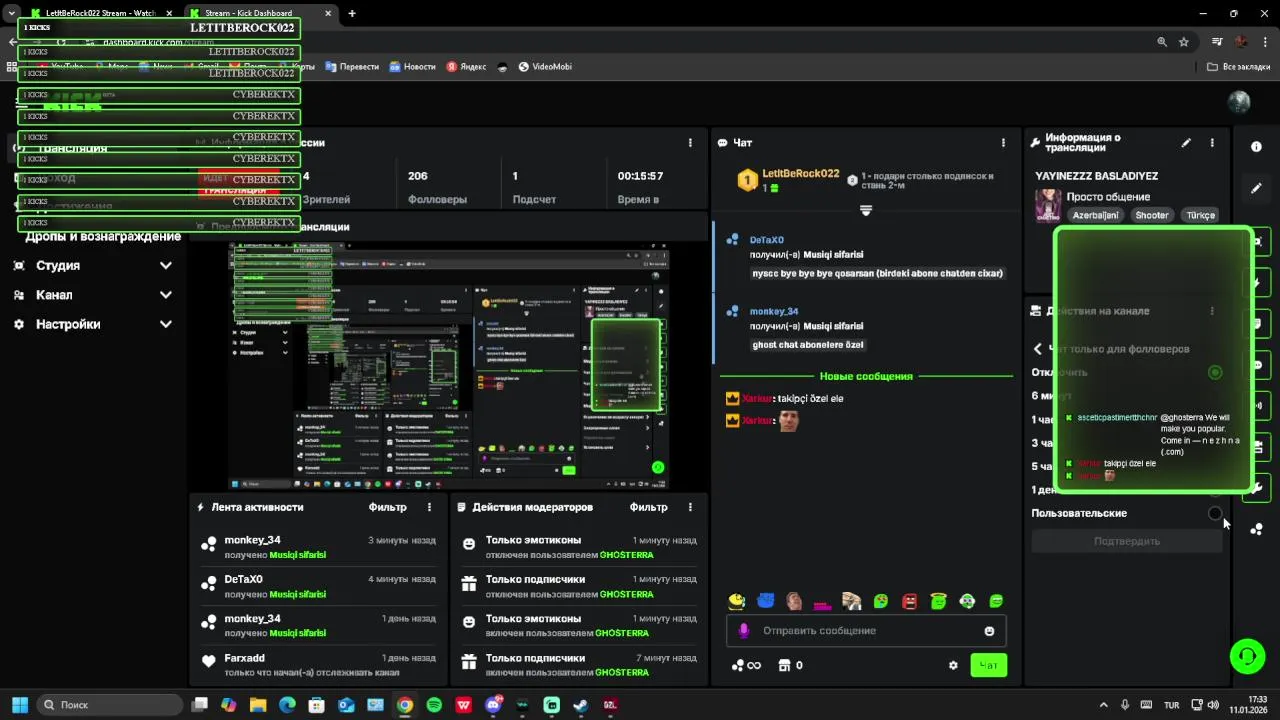Open monkey_34 username in chat
The height and width of the screenshot is (720, 1280).
[x=774, y=312]
